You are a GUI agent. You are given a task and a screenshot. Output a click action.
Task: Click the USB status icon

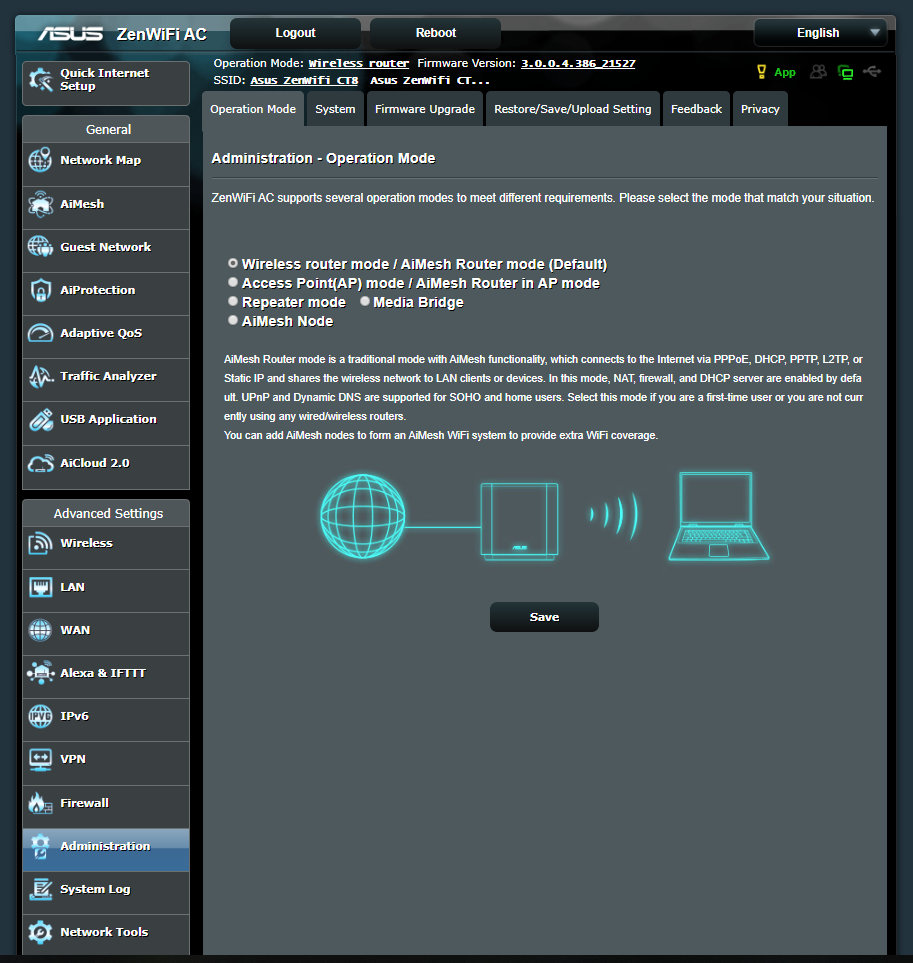click(872, 72)
